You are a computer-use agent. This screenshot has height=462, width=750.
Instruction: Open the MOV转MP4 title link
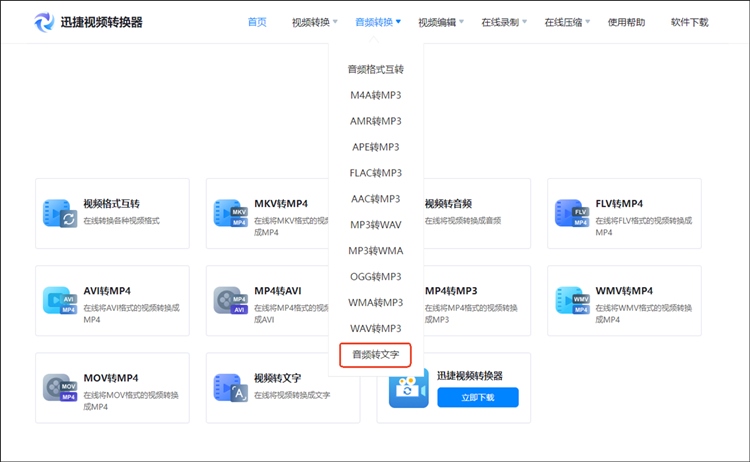point(111,378)
